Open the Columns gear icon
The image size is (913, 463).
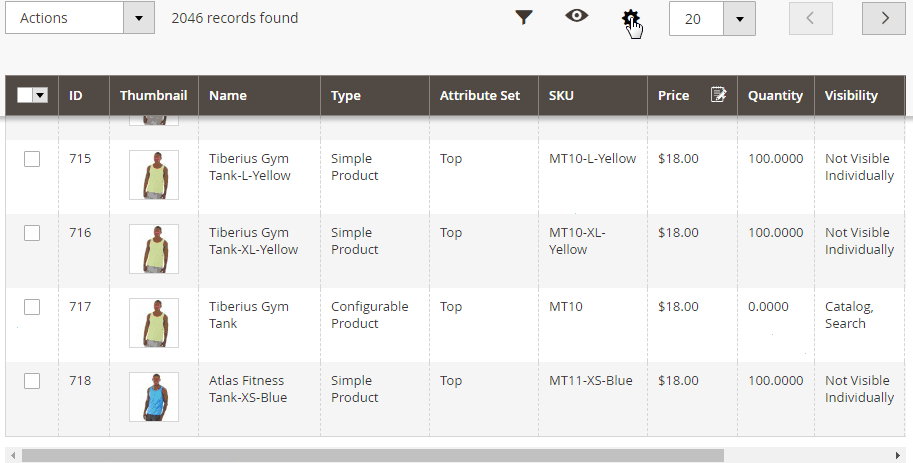[630, 18]
